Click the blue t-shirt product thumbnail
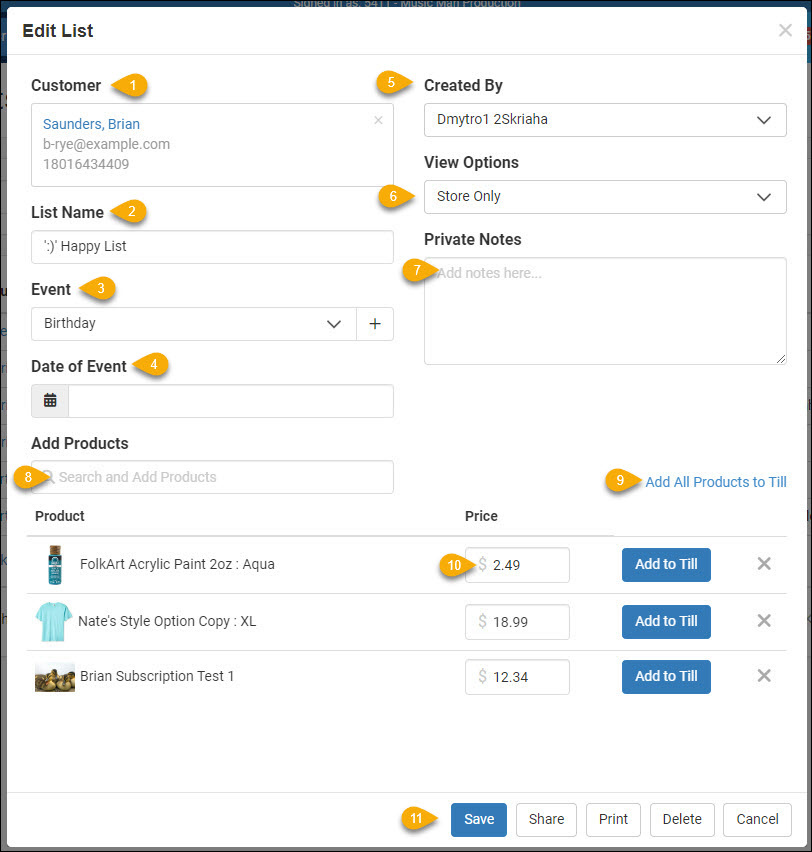 click(x=54, y=621)
